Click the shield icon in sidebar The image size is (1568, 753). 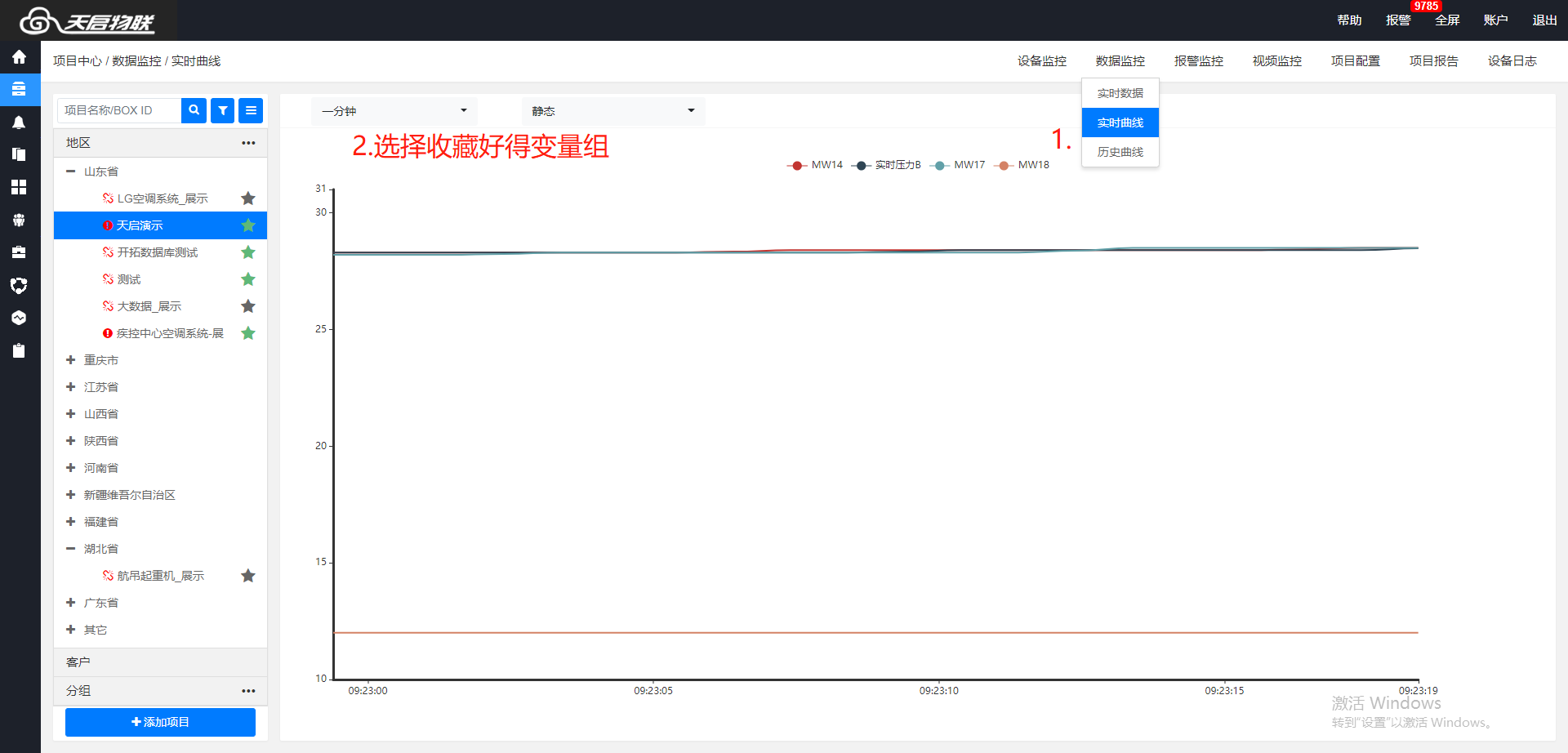(x=19, y=285)
